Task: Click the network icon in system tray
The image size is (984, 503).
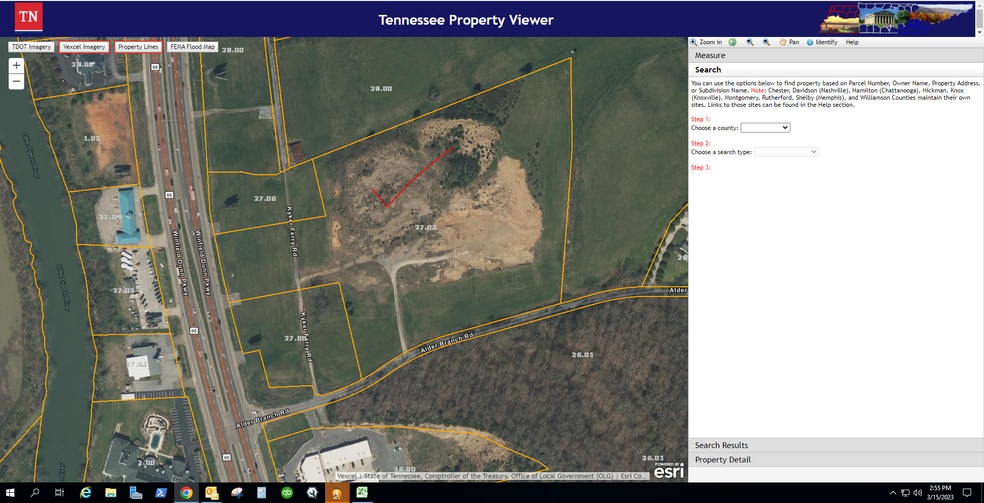Action: (906, 492)
